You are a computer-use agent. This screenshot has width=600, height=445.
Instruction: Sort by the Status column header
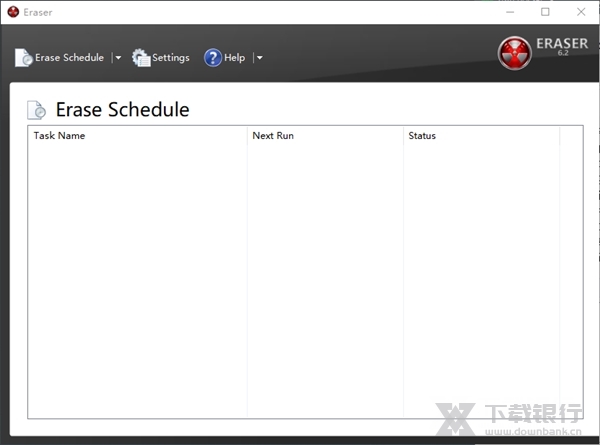[x=422, y=136]
